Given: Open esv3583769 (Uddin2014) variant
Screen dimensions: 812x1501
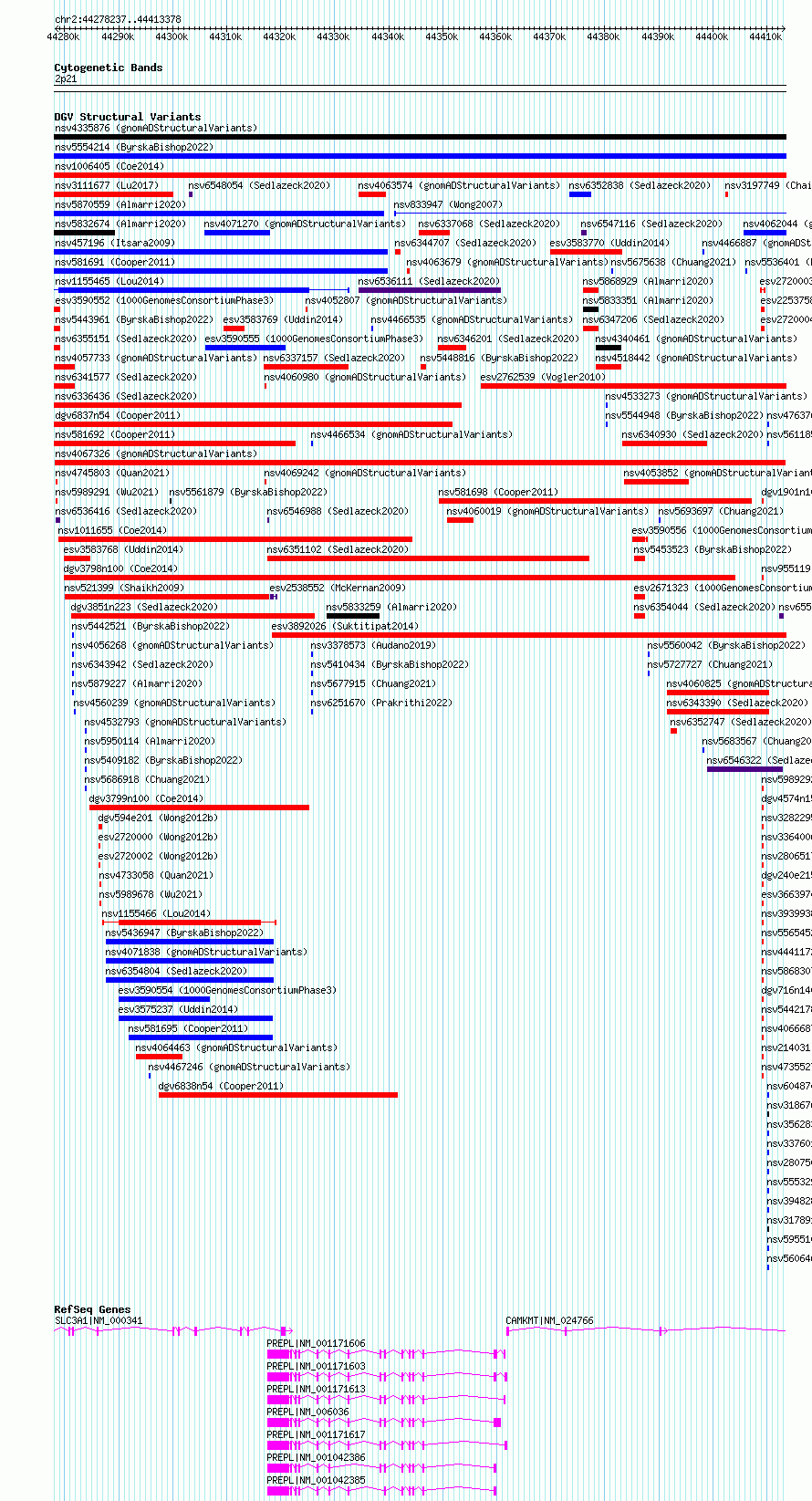Looking at the screenshot, I should pyautogui.click(x=283, y=319).
